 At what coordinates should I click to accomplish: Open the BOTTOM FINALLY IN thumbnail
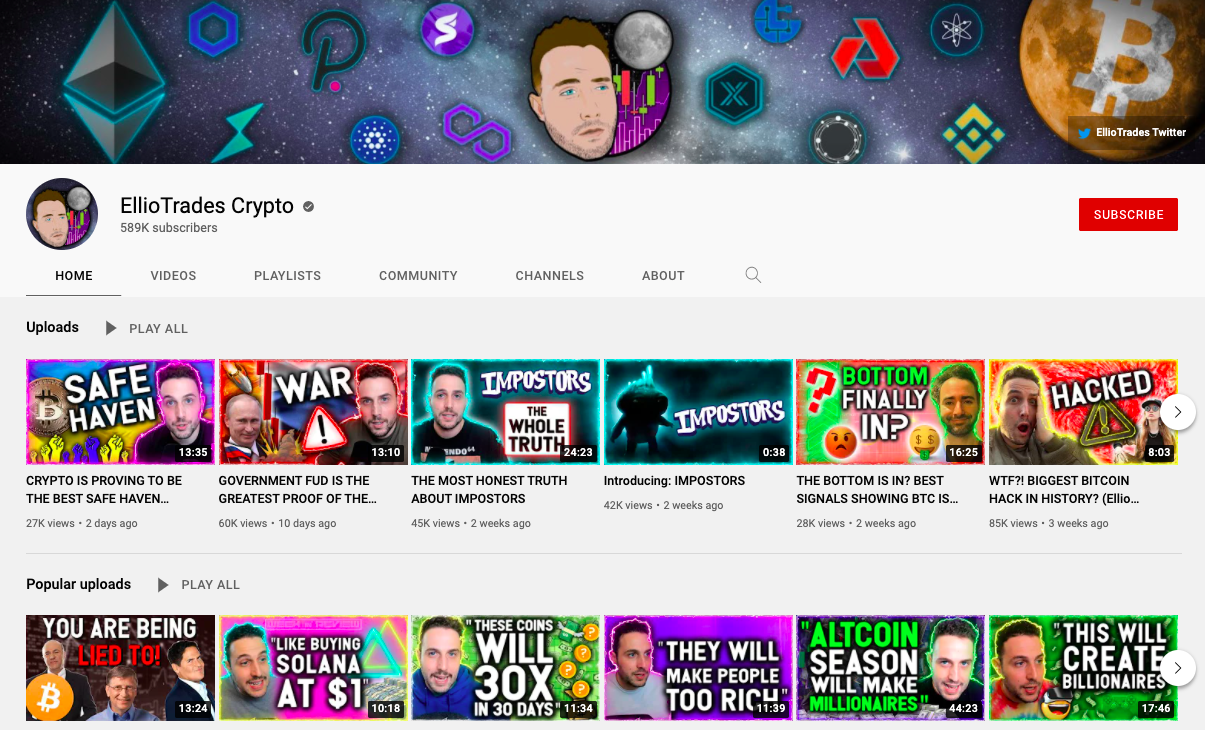point(890,411)
